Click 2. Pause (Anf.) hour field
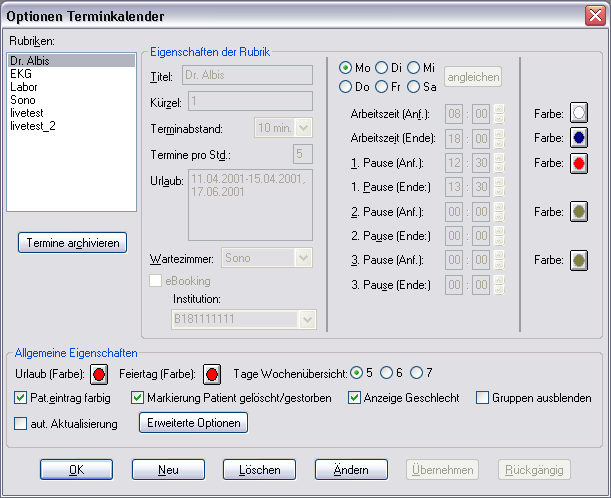Screen dimensions: 611x498 [x=454, y=212]
